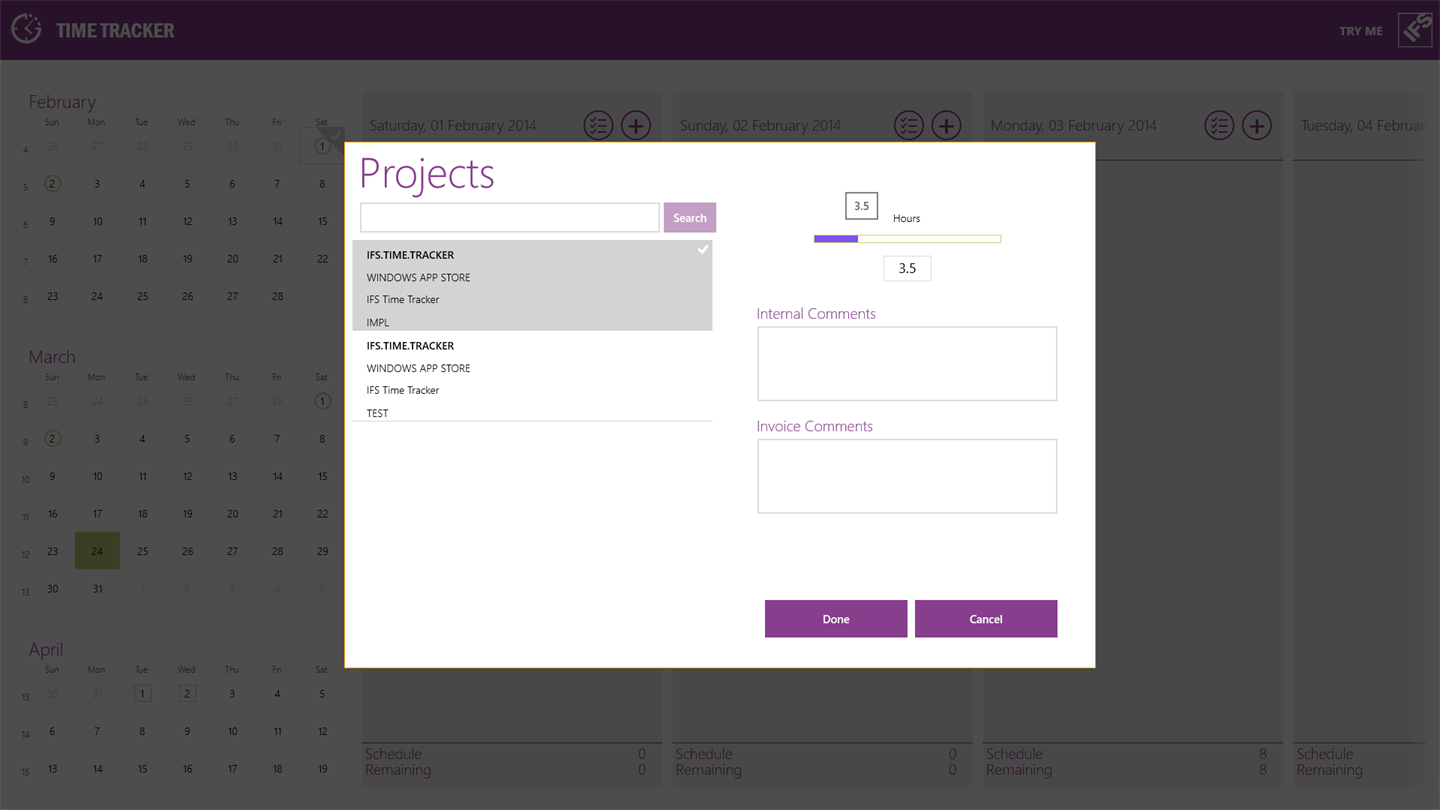Click the February month heading
Screen dimensions: 1440x810
62,102
